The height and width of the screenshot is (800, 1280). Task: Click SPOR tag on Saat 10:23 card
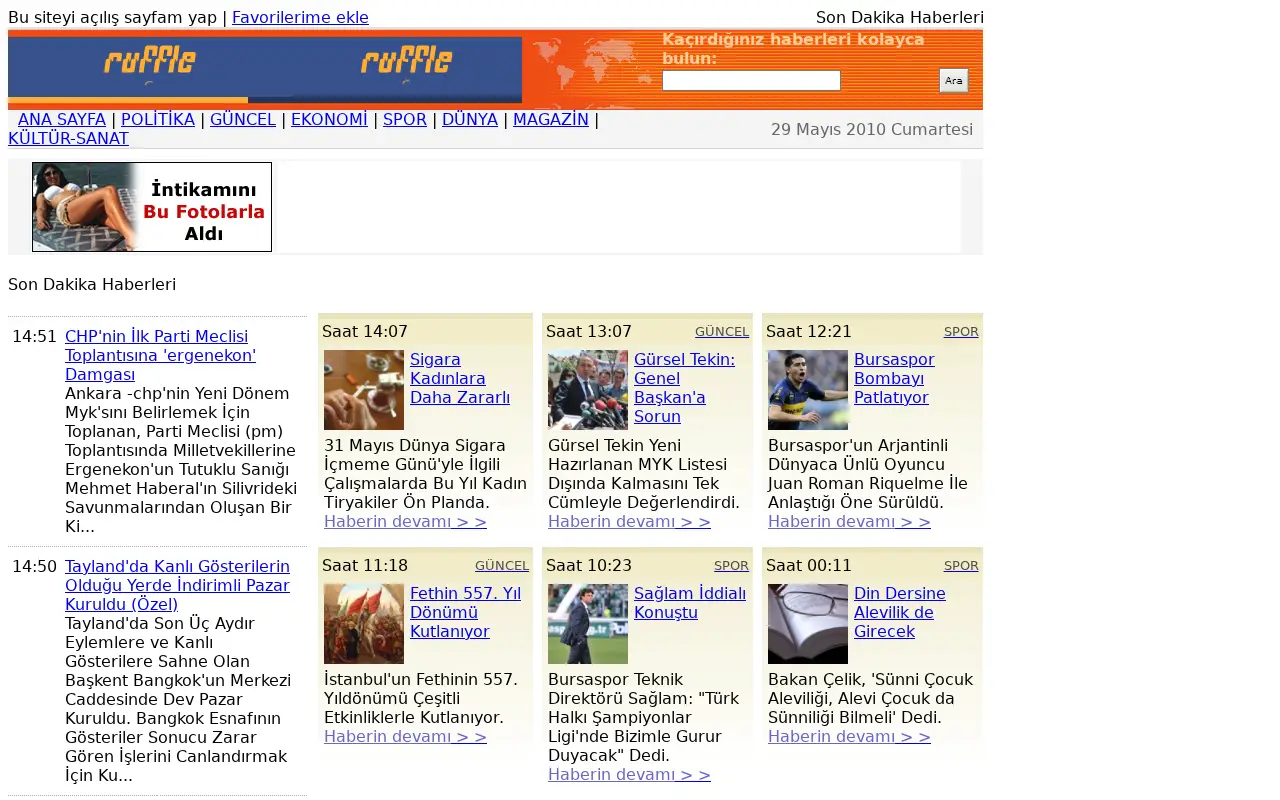pyautogui.click(x=731, y=565)
